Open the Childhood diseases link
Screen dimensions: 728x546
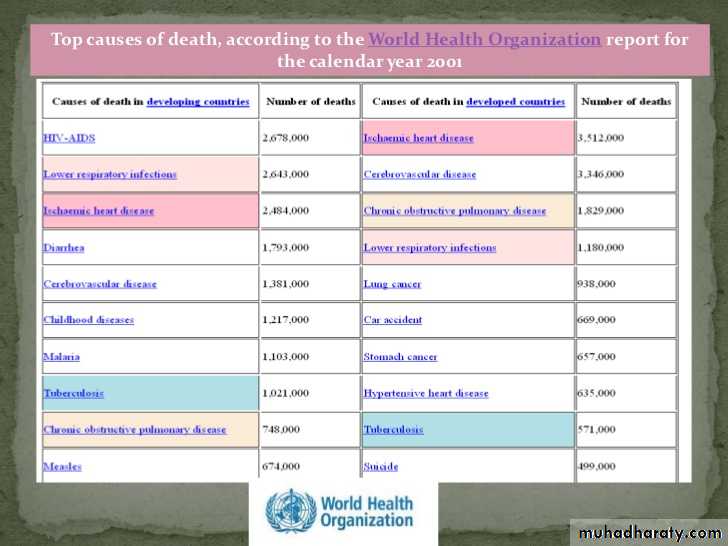[x=88, y=320]
